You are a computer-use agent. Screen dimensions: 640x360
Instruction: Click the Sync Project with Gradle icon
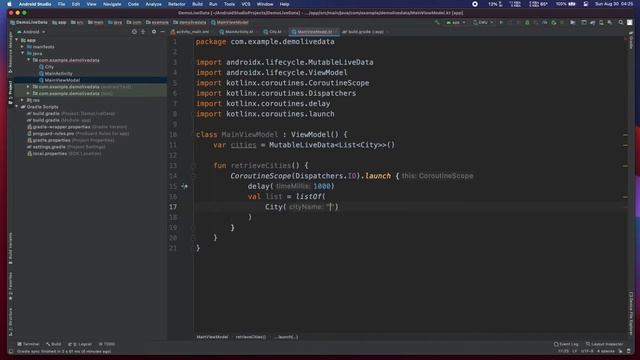tap(592, 22)
